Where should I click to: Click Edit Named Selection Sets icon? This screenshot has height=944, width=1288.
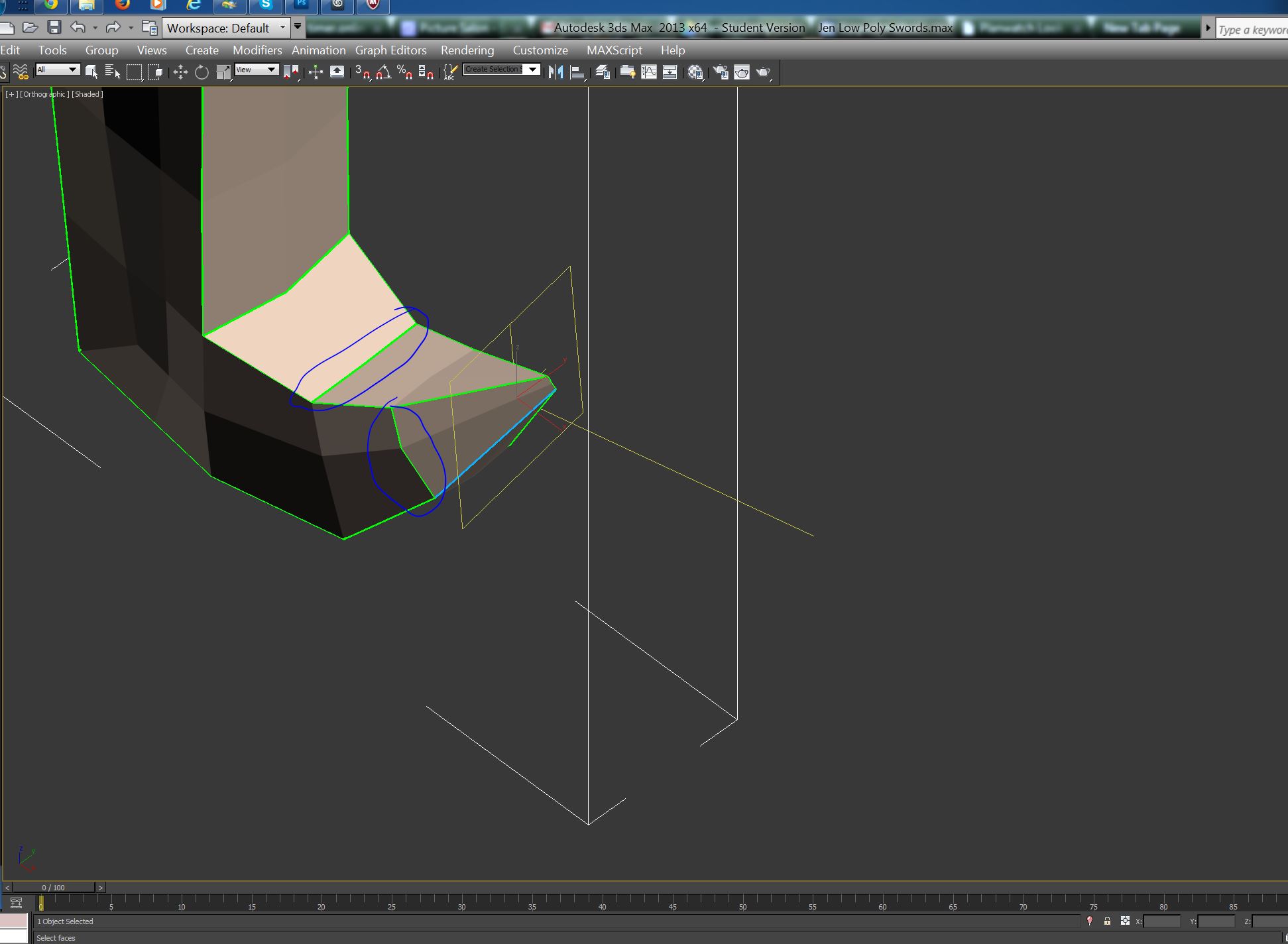coord(450,72)
